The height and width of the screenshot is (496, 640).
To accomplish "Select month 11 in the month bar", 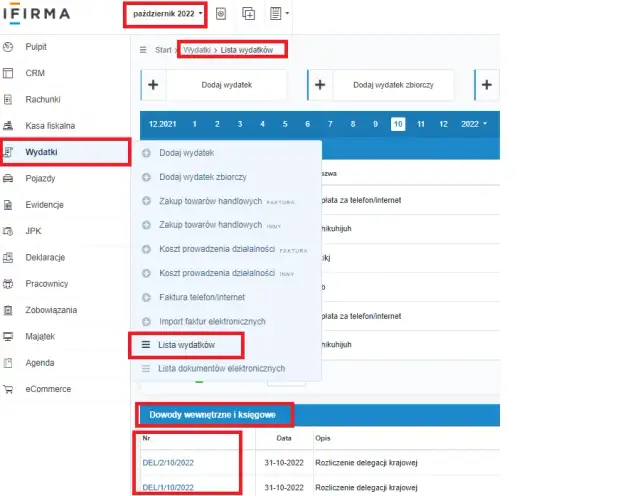I will 421,124.
